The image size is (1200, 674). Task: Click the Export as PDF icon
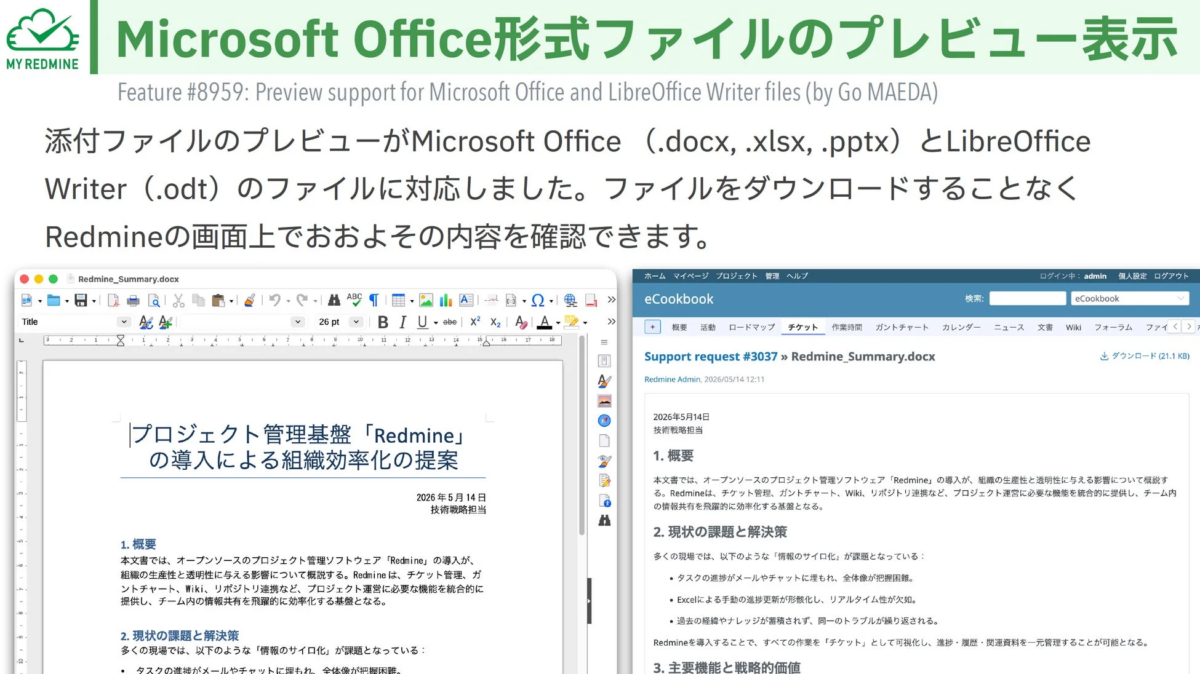pos(113,299)
